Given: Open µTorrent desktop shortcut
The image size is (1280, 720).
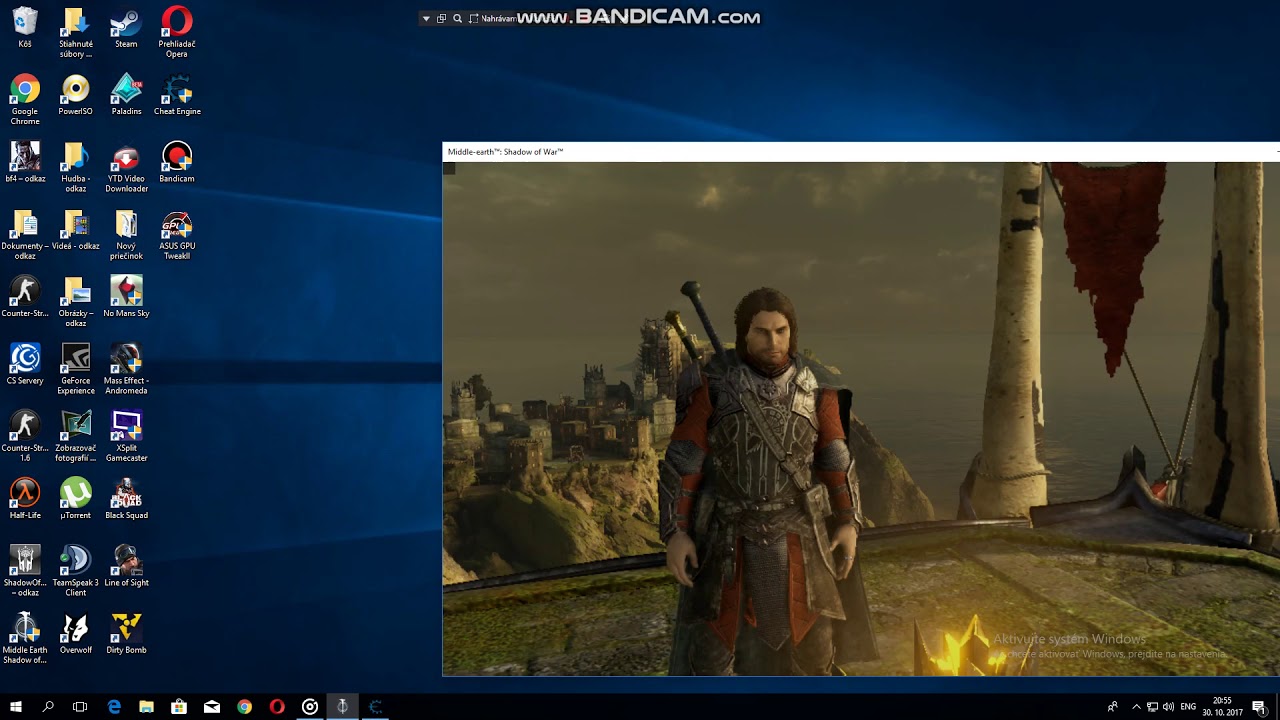Looking at the screenshot, I should 76,498.
